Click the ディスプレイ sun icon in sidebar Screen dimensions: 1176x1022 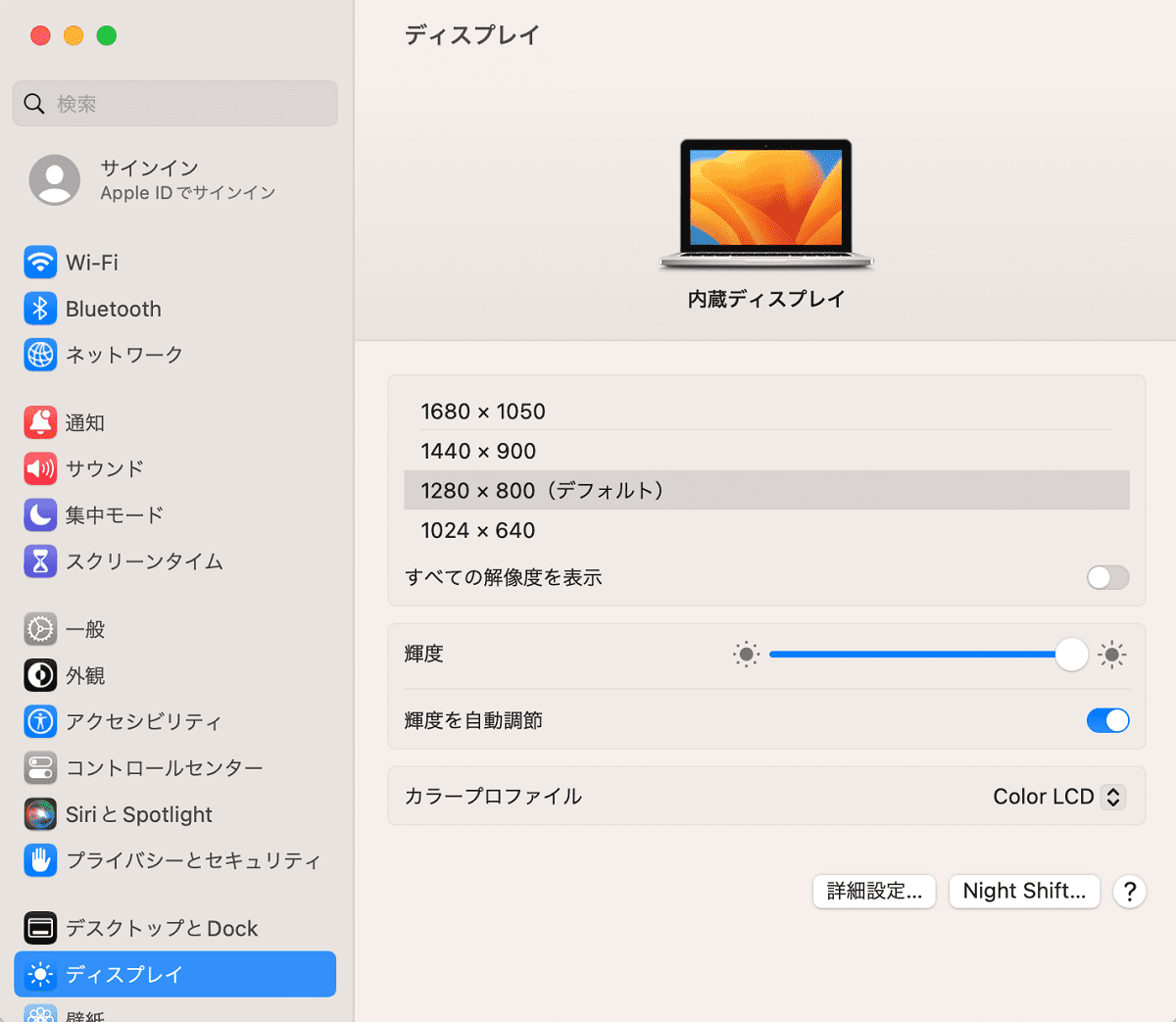click(40, 974)
